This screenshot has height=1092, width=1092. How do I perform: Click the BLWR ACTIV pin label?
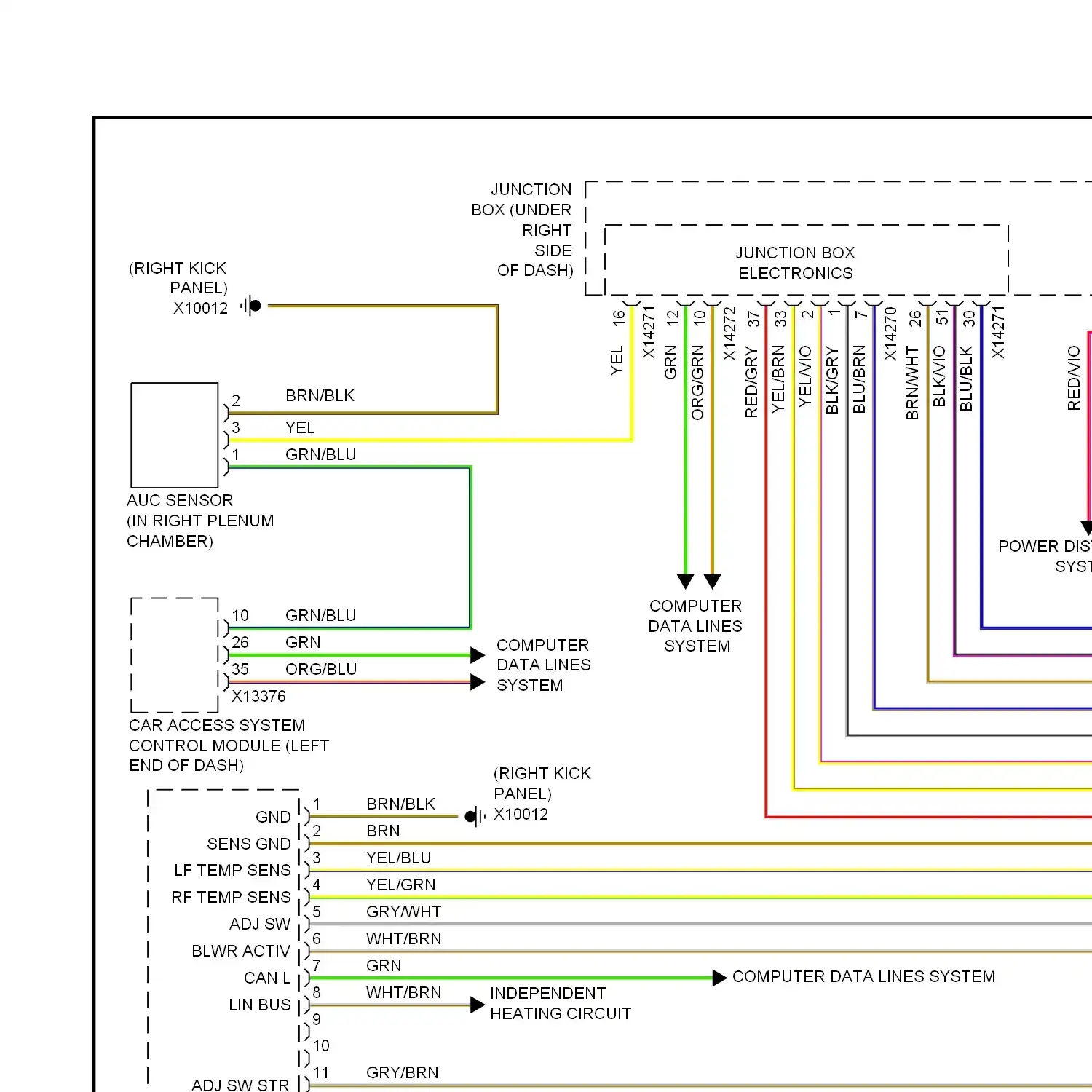click(241, 951)
